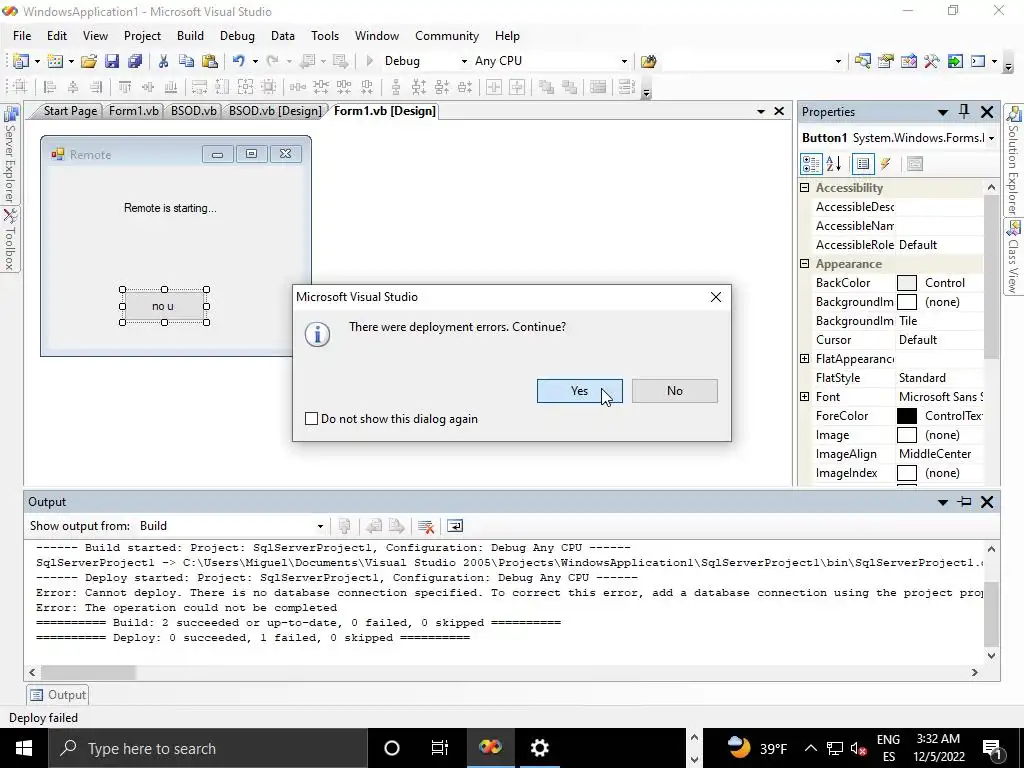The width and height of the screenshot is (1024, 768).
Task: Open the Server Explorer side tab
Action: tap(9, 155)
